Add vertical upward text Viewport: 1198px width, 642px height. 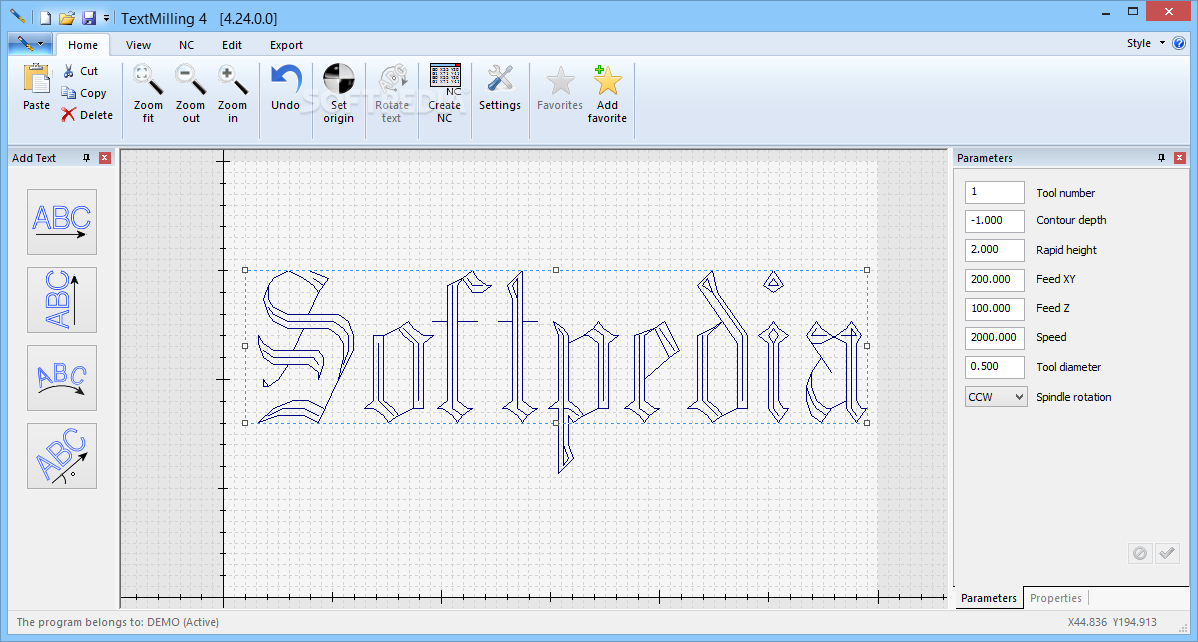pyautogui.click(x=62, y=300)
